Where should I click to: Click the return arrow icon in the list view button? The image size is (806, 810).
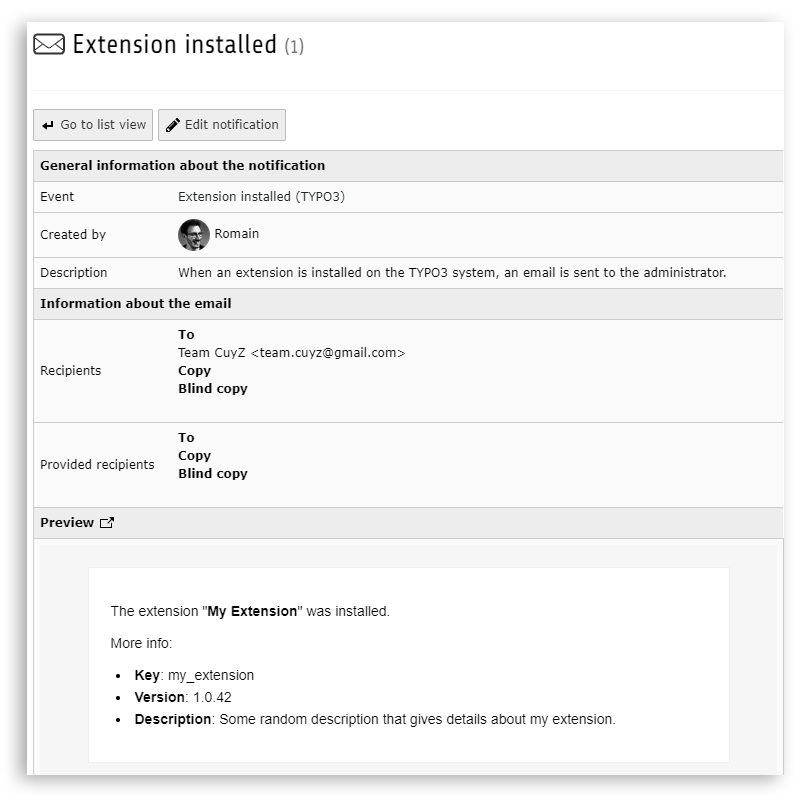point(48,125)
